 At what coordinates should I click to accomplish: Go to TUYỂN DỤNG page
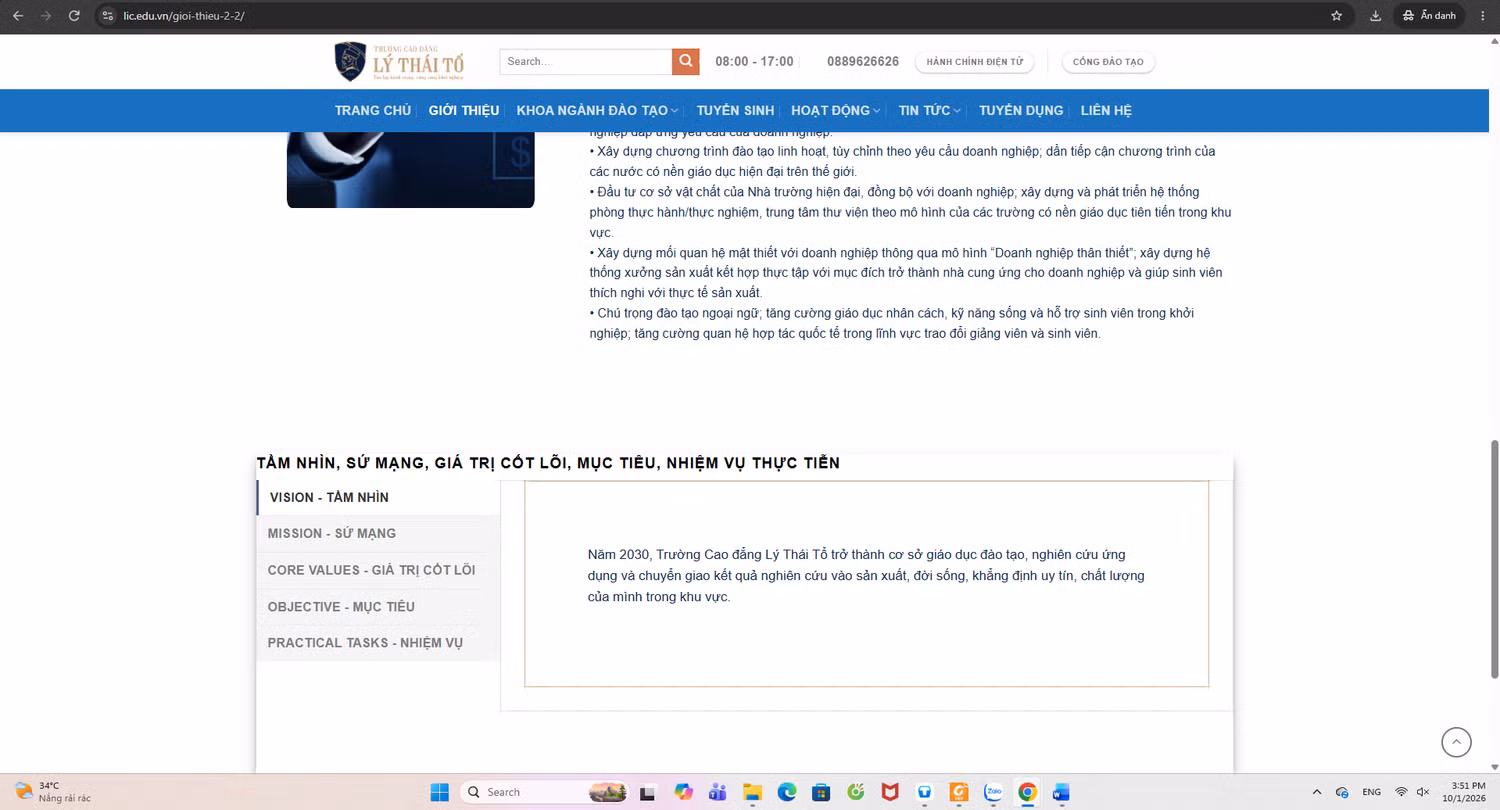point(1021,110)
